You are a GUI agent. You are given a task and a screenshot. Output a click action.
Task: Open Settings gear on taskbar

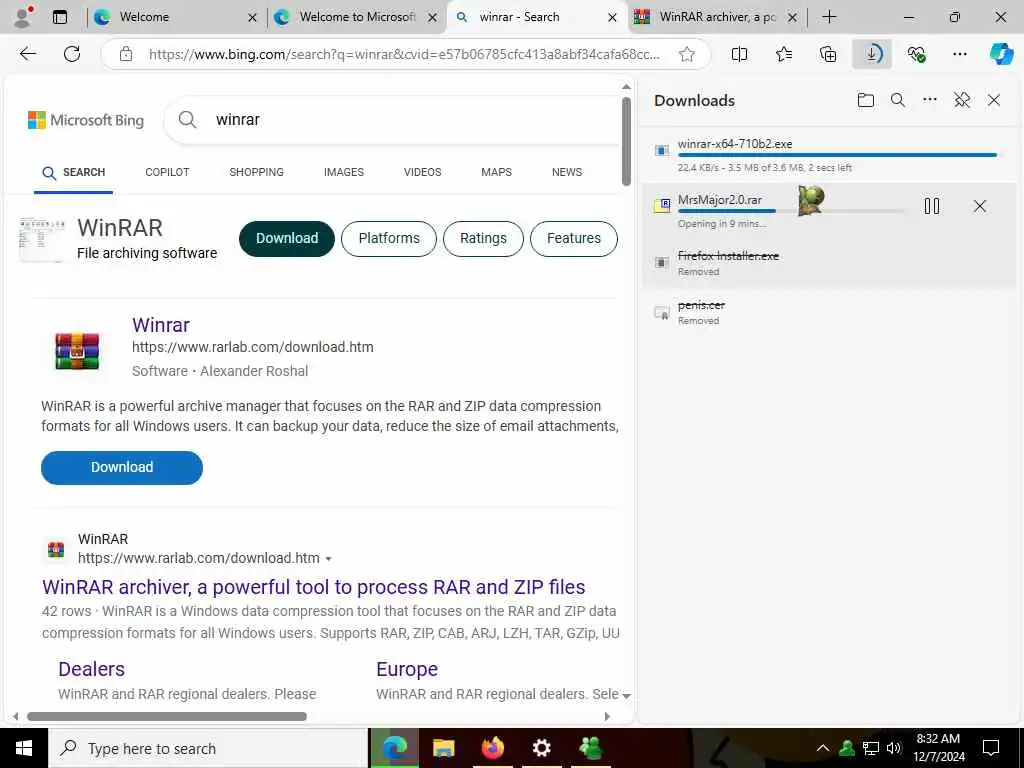541,748
